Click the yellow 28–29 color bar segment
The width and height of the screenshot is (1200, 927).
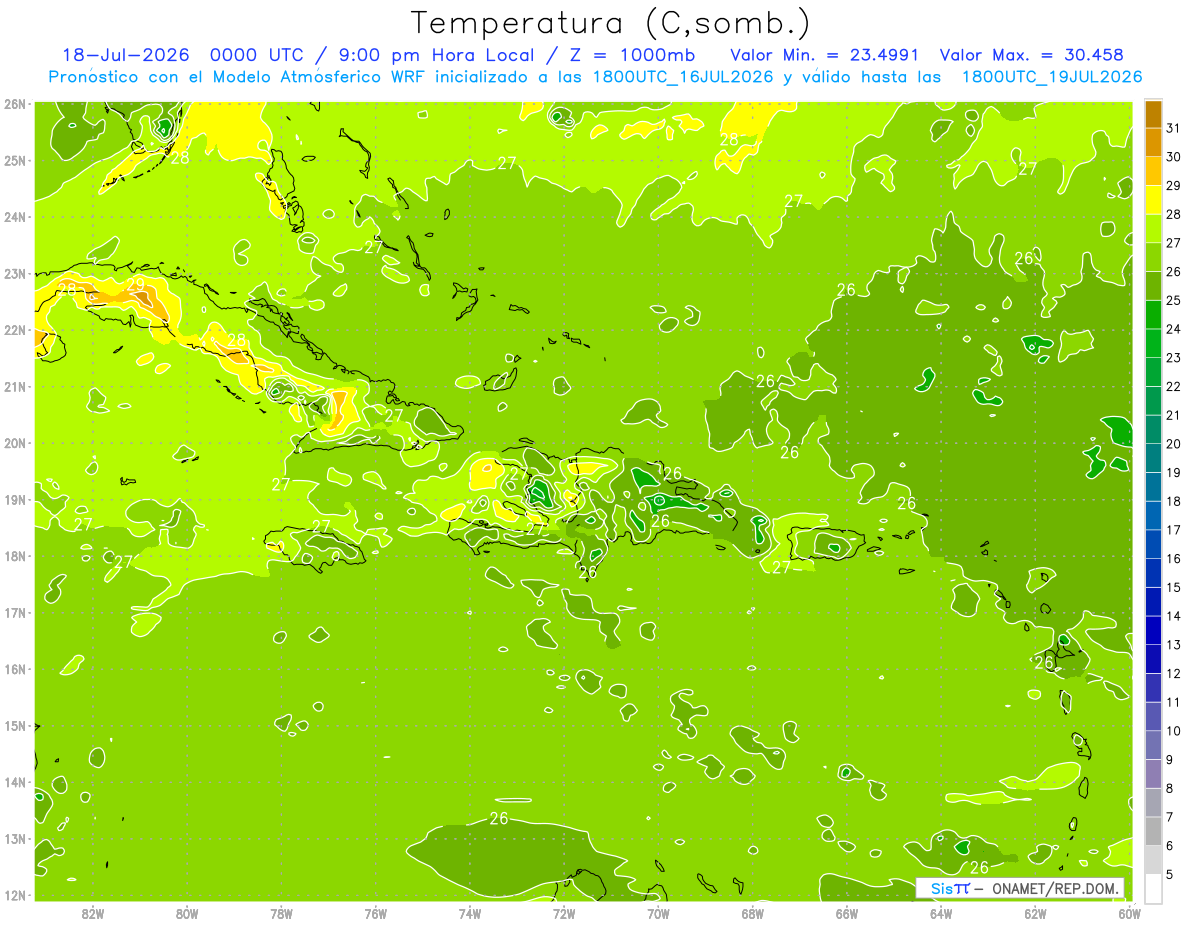tap(1153, 200)
